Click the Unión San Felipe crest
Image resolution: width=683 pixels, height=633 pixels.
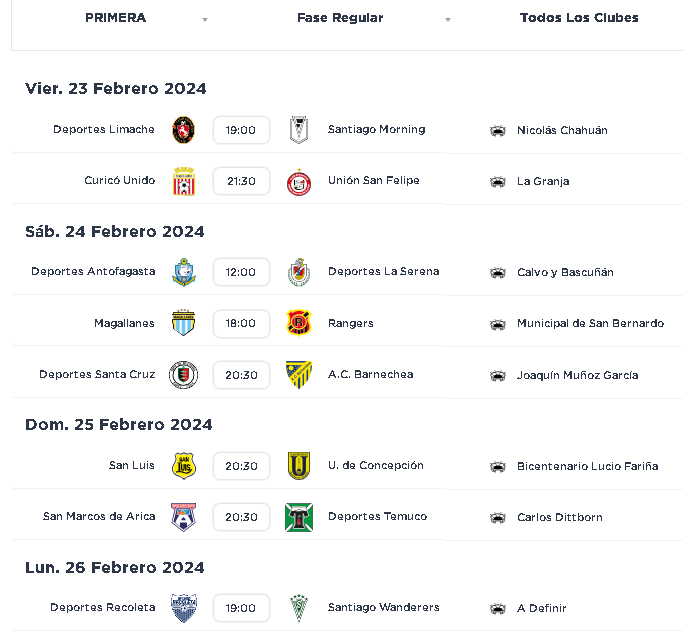tap(299, 182)
